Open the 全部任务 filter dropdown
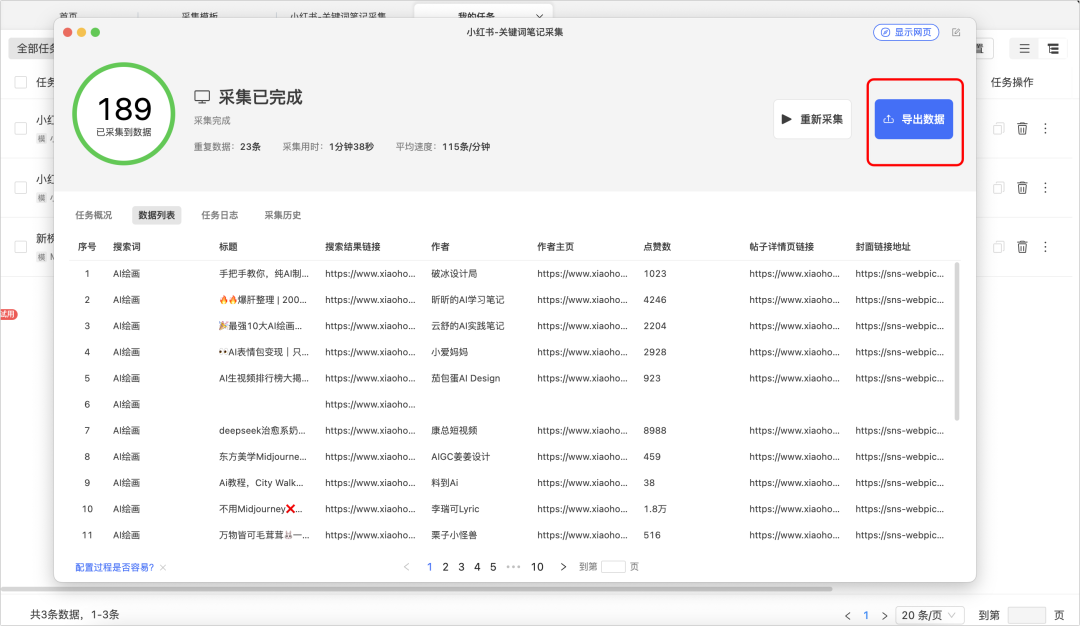This screenshot has width=1080, height=626. pos(33,48)
